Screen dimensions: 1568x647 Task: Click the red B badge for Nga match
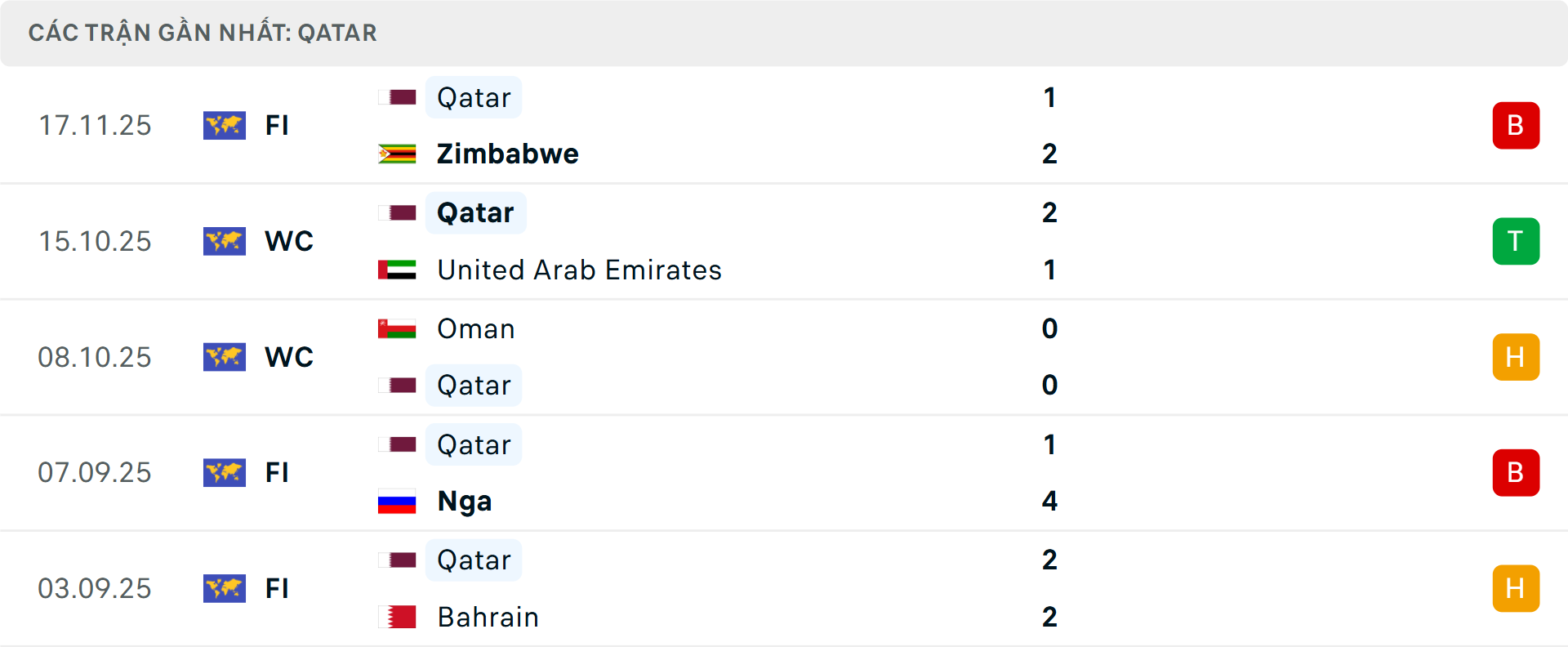(1515, 472)
